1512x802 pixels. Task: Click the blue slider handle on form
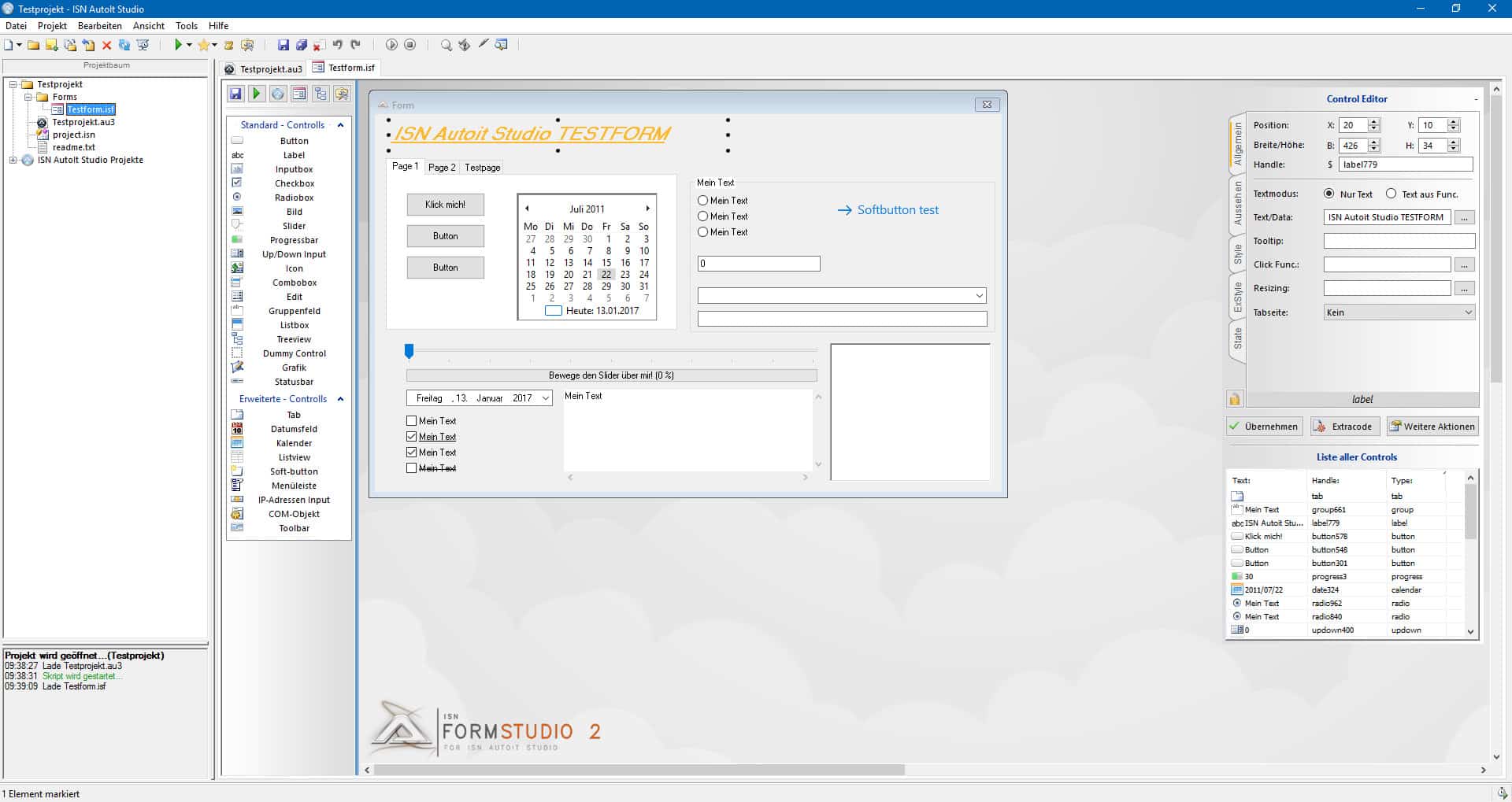(409, 351)
